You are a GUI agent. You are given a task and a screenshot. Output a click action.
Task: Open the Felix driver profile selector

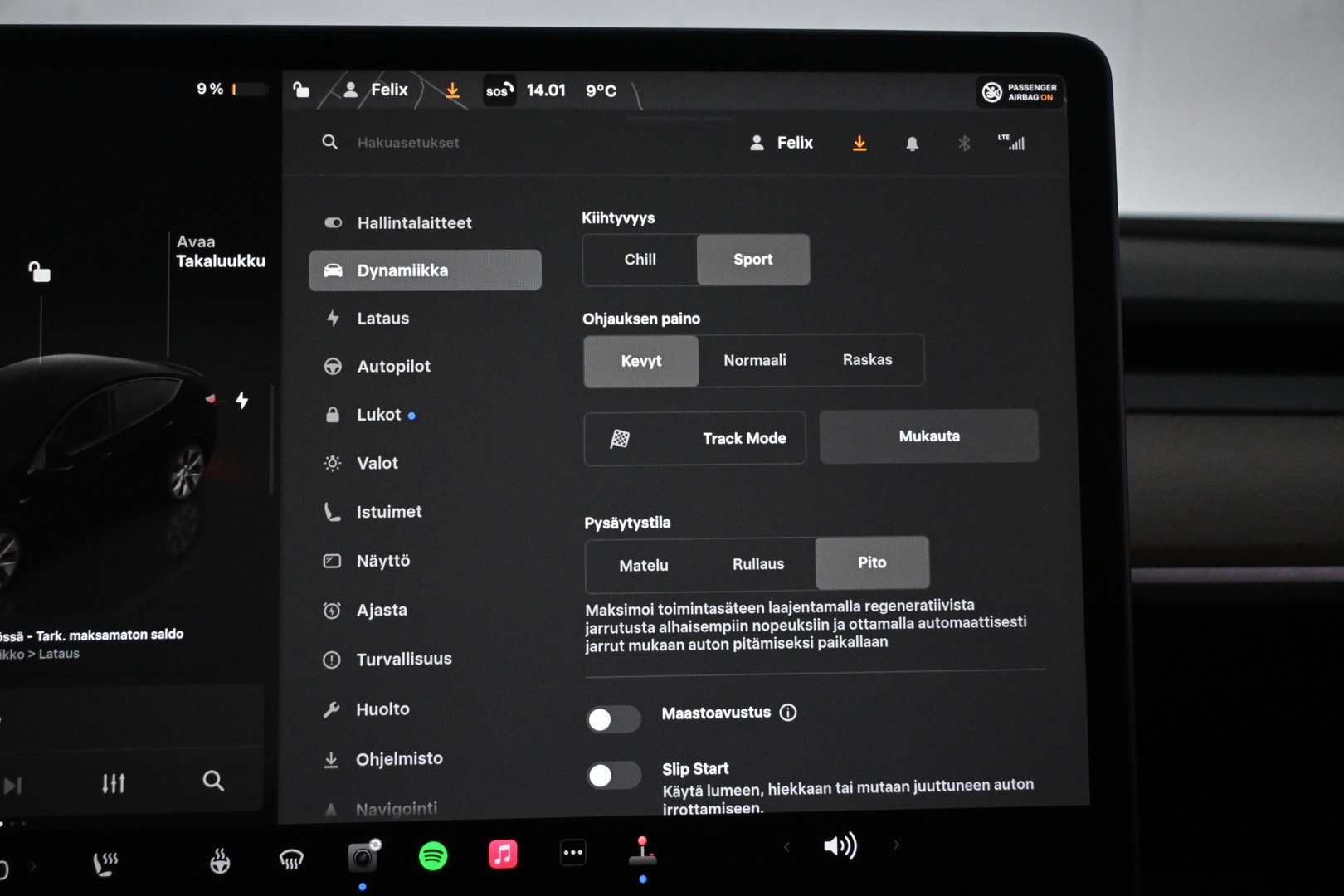coord(782,143)
